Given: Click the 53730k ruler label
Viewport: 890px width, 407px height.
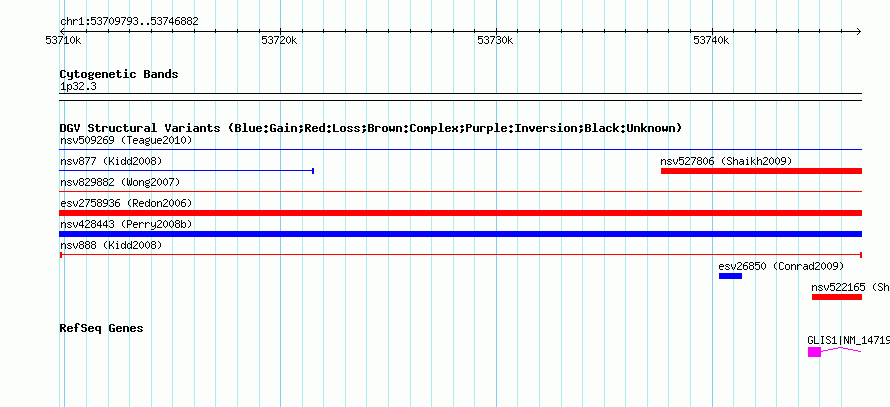Looking at the screenshot, I should tap(495, 41).
